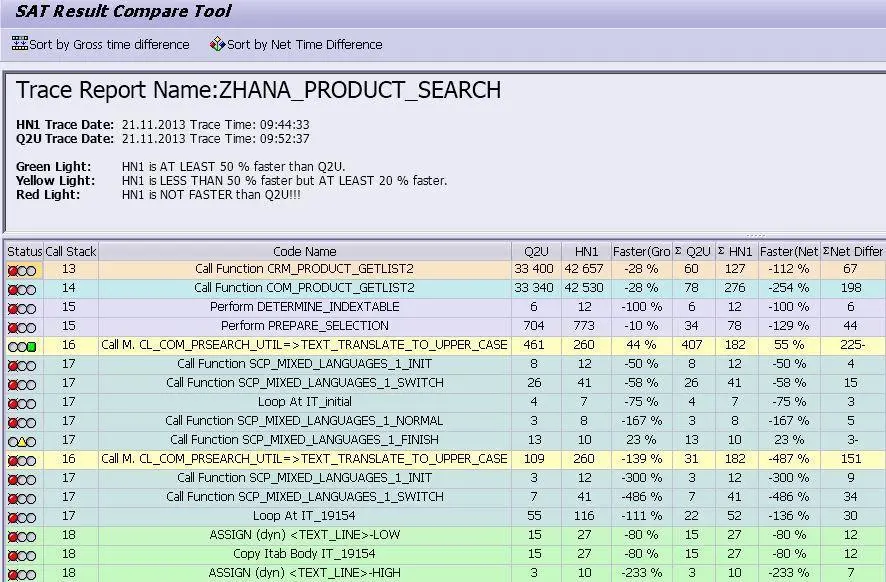Click the sum Q2U value 407

click(692, 345)
